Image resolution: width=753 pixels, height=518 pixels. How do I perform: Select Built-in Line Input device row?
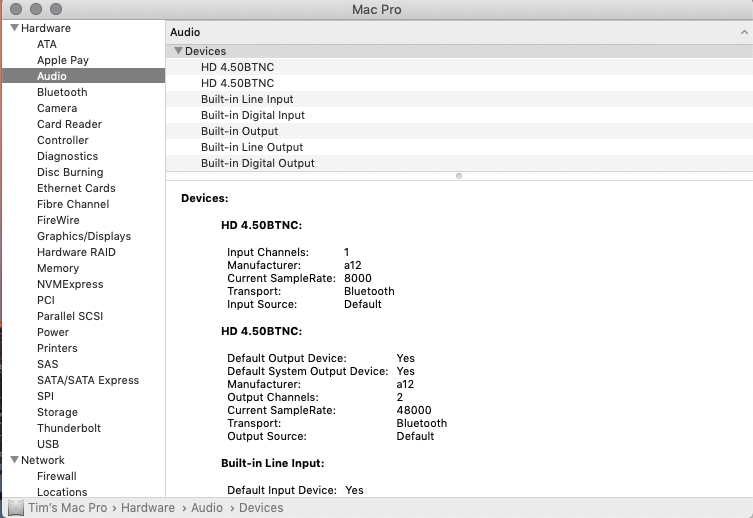pos(247,99)
